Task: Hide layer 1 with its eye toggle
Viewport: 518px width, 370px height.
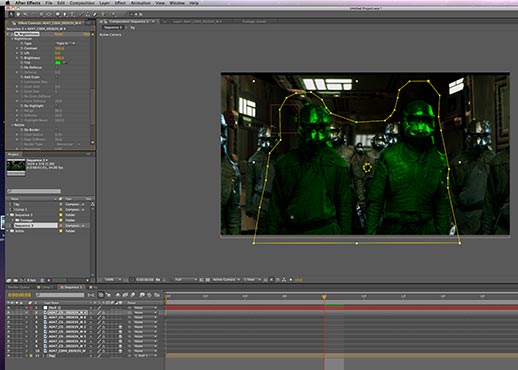Action: (x=9, y=308)
